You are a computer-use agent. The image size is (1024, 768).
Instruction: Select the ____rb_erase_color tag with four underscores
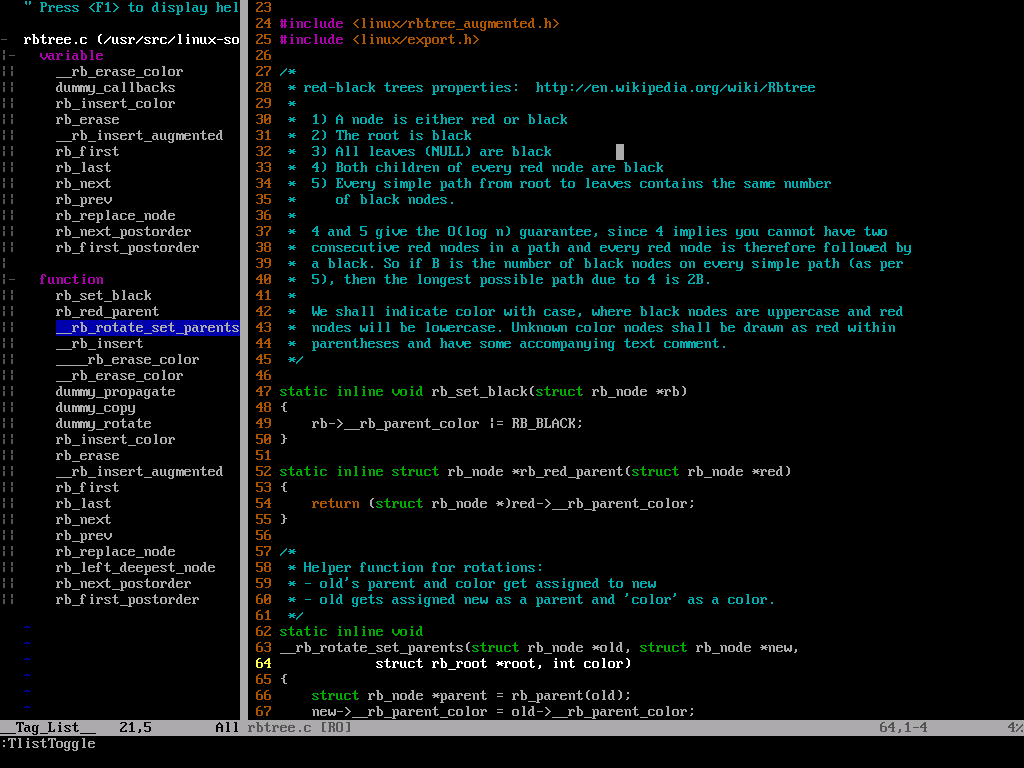coord(127,360)
